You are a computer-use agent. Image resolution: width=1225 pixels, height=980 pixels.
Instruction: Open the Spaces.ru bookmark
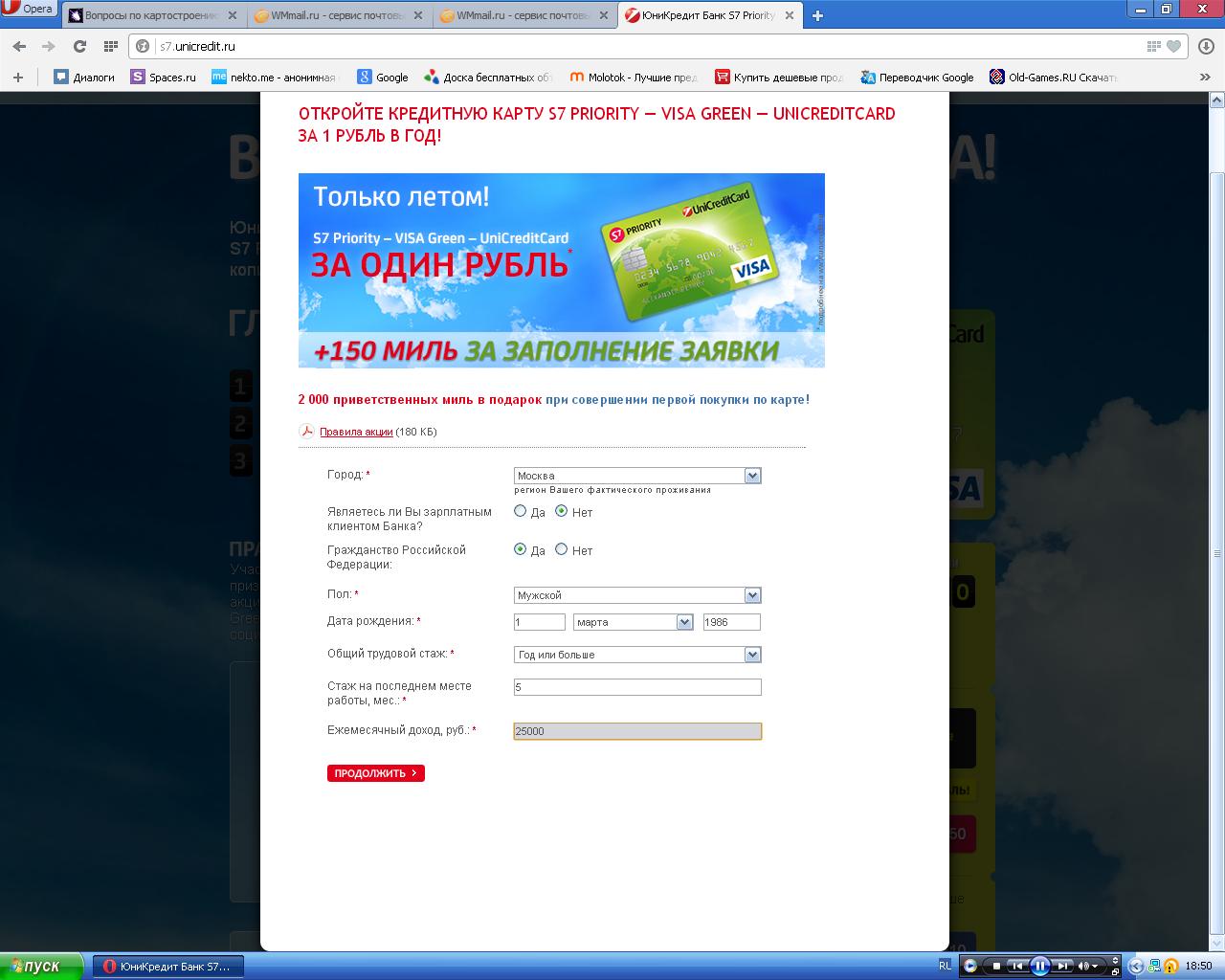coord(164,78)
